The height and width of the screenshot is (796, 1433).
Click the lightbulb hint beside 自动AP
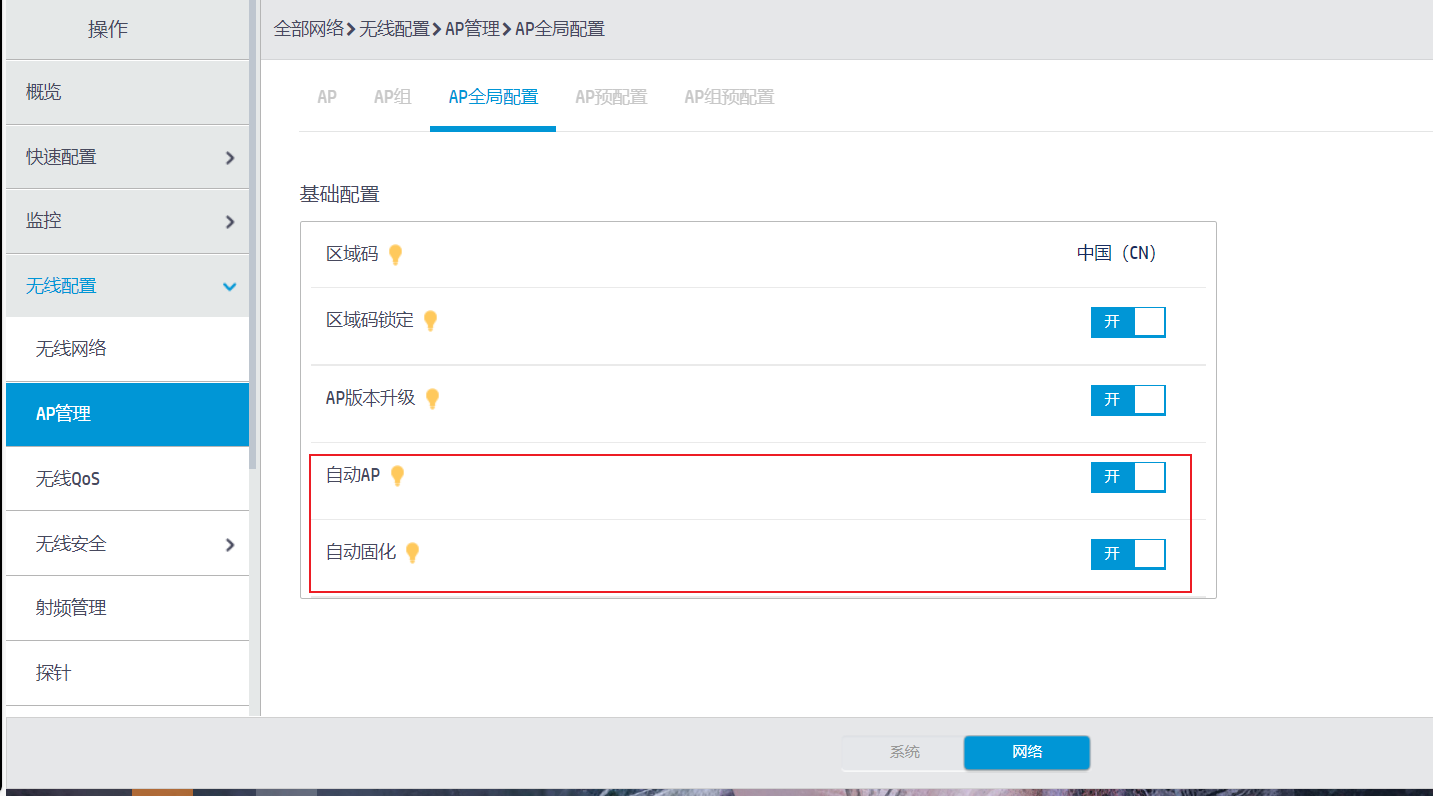[397, 476]
